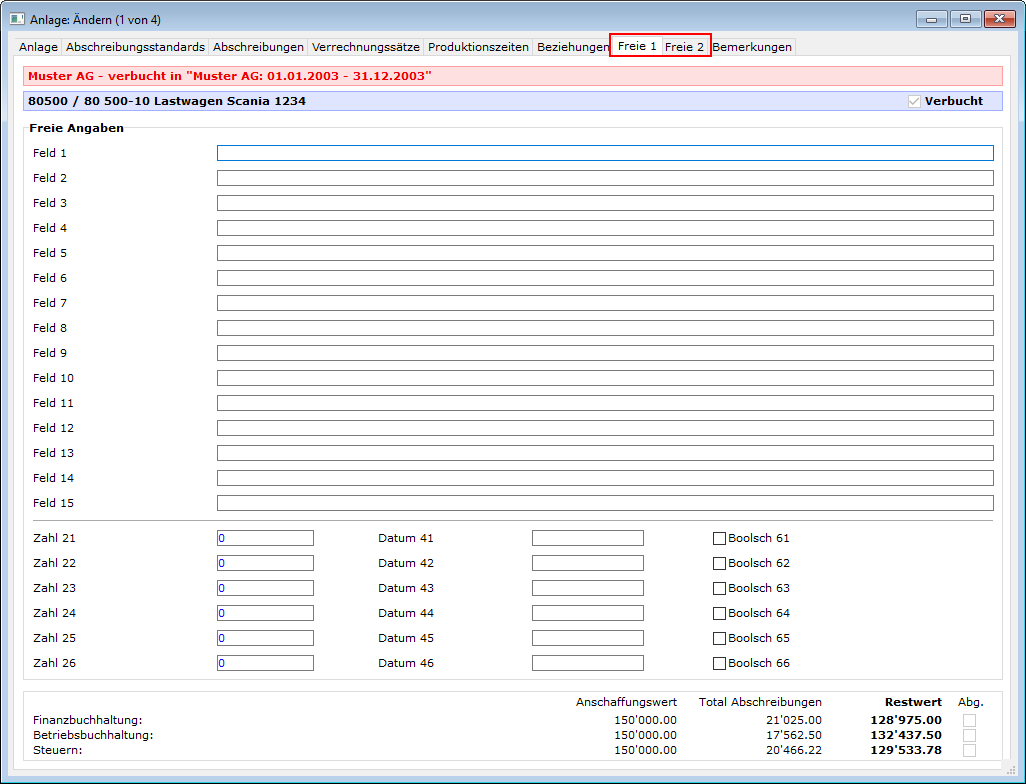This screenshot has height=784, width=1026.
Task: Switch to the Freie 2 tab
Action: click(x=685, y=47)
